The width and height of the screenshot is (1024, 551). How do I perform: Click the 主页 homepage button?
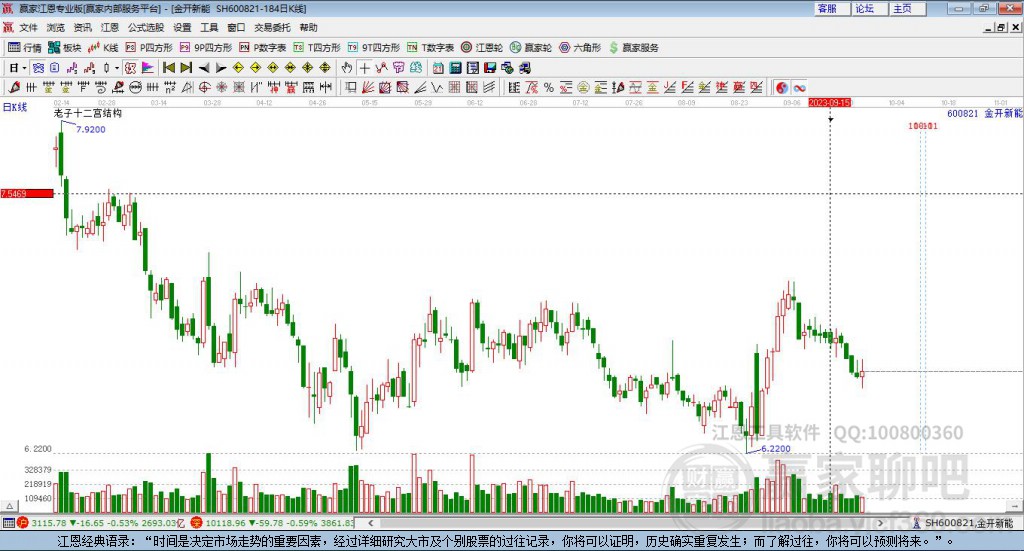(908, 8)
